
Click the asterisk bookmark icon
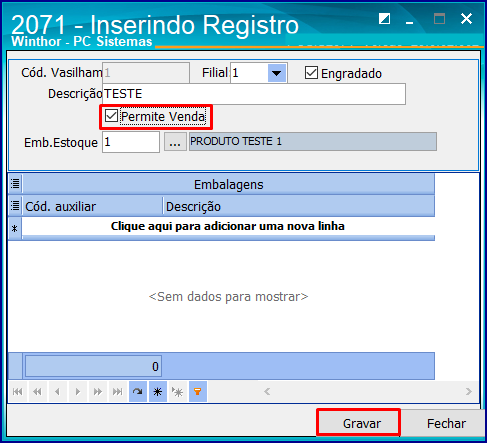[158, 391]
